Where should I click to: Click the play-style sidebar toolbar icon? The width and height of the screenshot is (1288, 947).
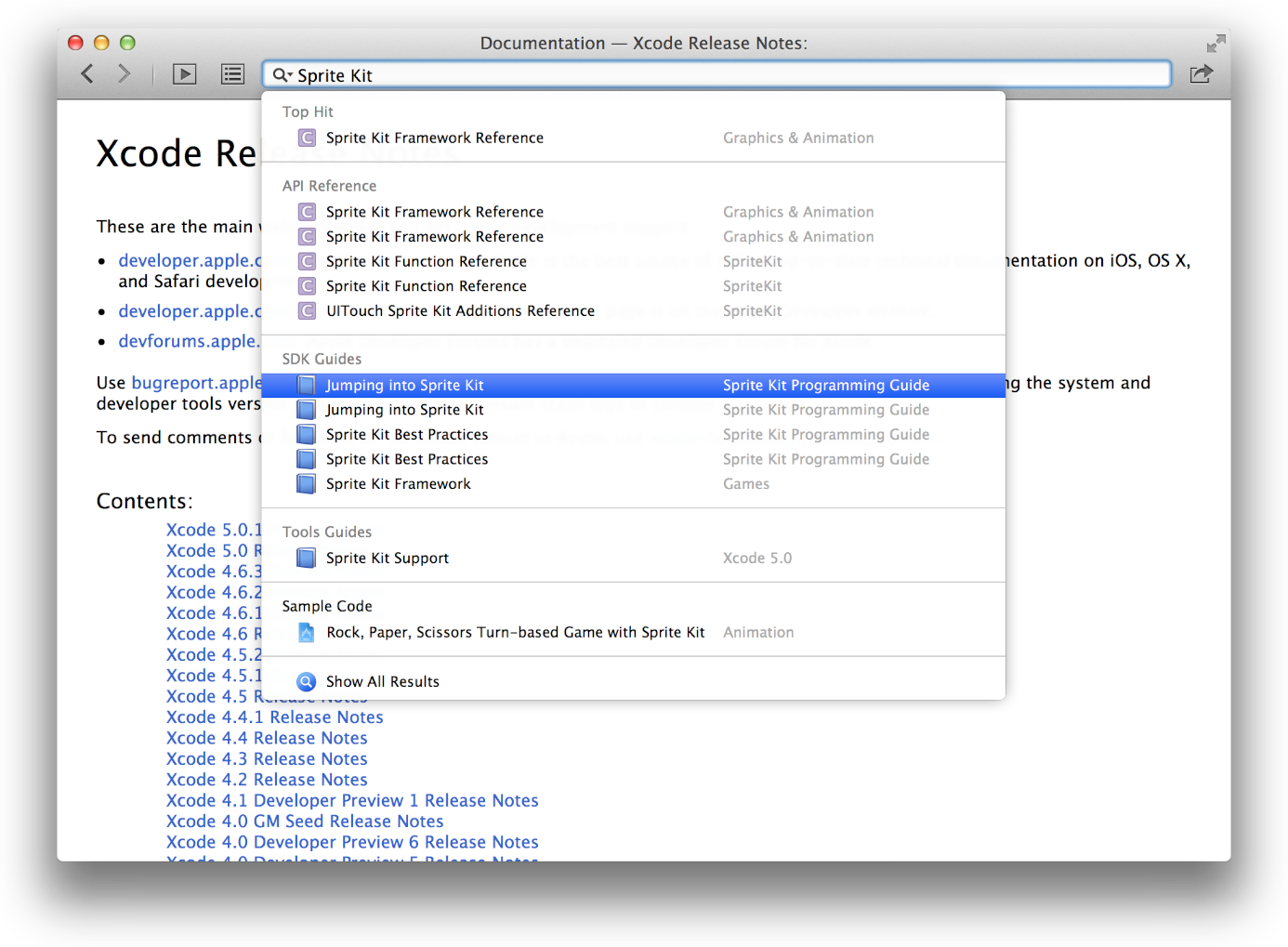coord(185,74)
